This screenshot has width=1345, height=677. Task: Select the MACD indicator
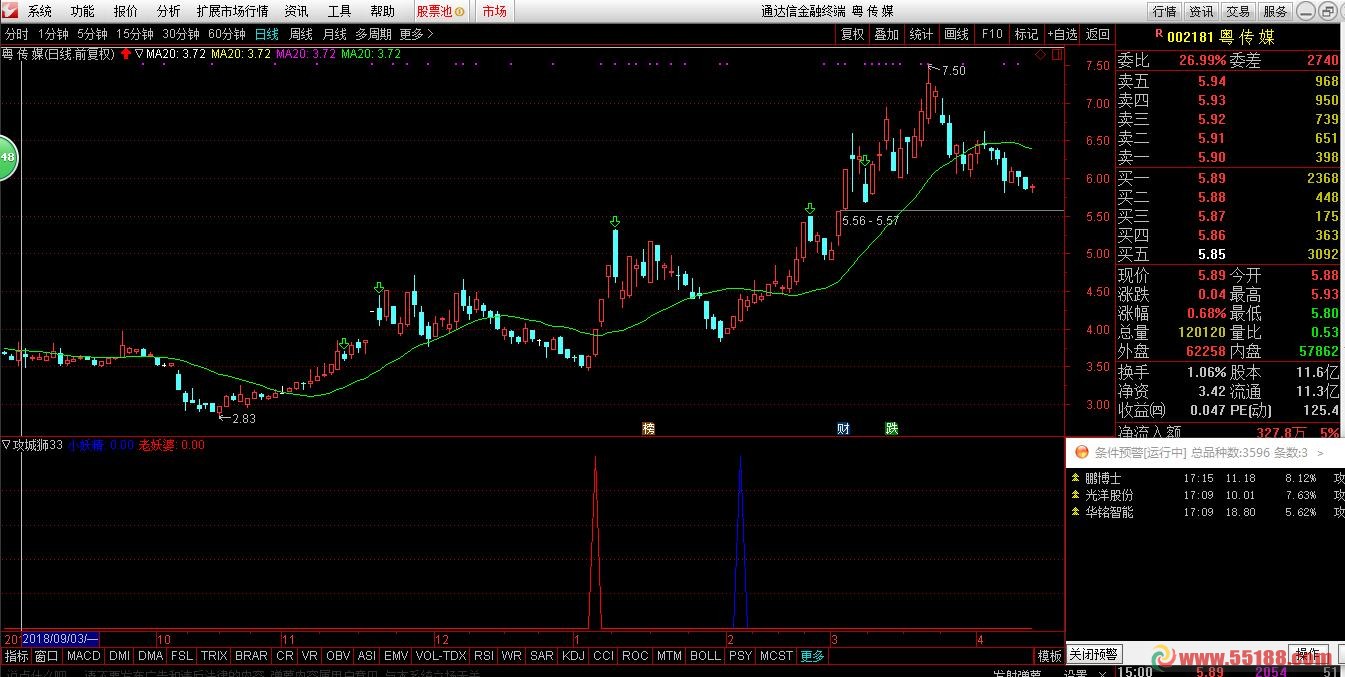(x=84, y=656)
